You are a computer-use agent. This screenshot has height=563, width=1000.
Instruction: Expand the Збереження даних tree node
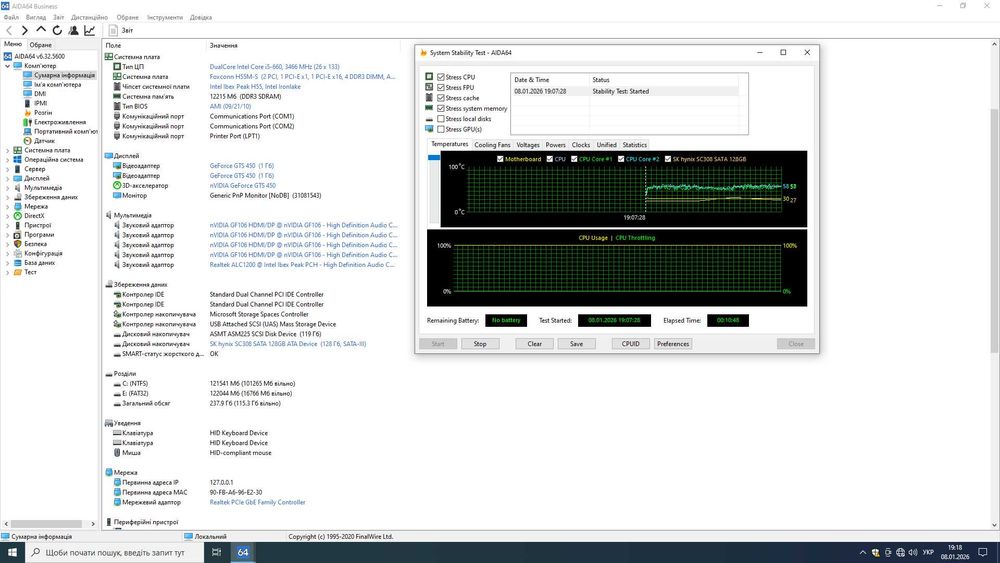8,197
